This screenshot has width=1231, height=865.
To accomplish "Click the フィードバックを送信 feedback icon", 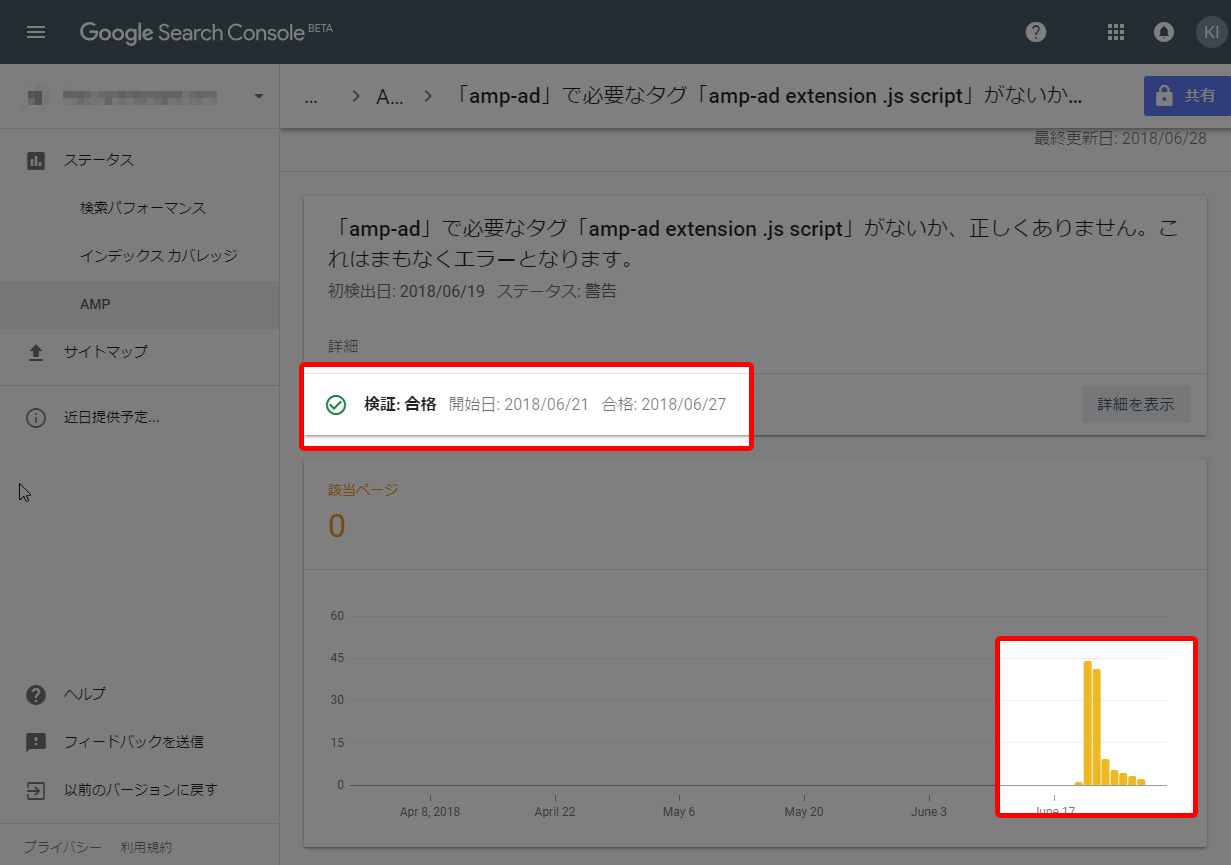I will pos(36,742).
